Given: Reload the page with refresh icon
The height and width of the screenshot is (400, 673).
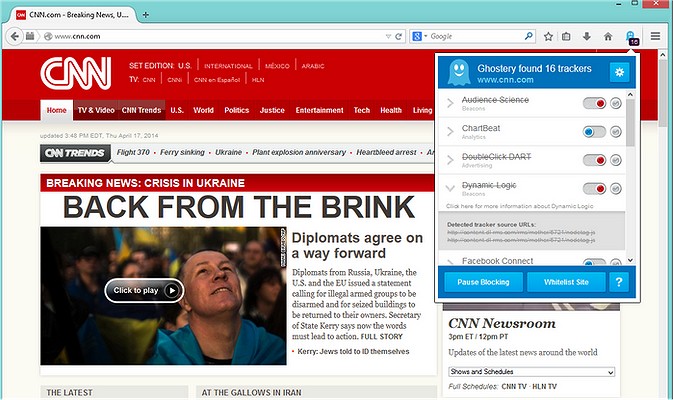Looking at the screenshot, I should 399,36.
